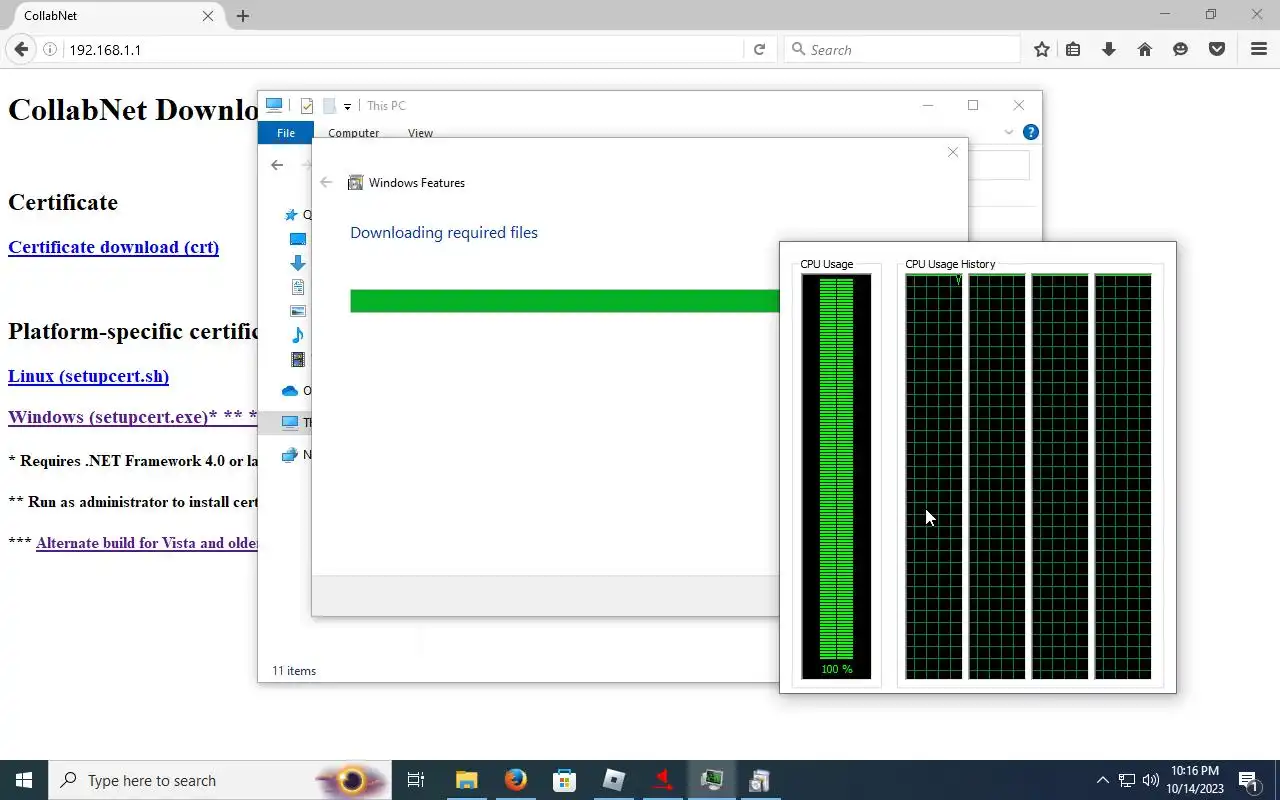1280x800 pixels.
Task: Click the green download progress bar
Action: tap(565, 301)
